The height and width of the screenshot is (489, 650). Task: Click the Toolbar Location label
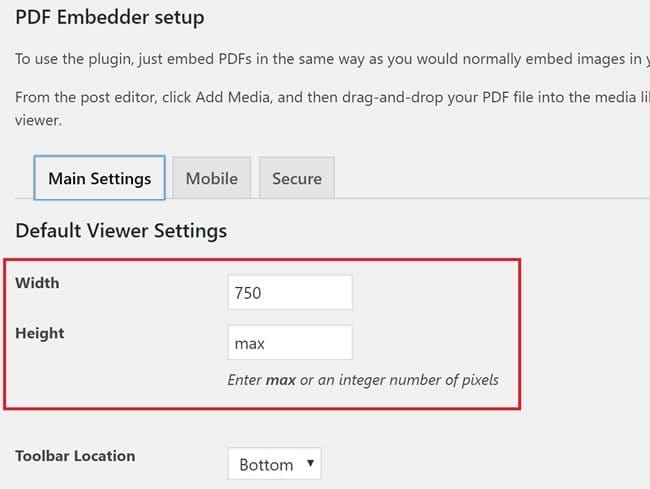coord(75,456)
